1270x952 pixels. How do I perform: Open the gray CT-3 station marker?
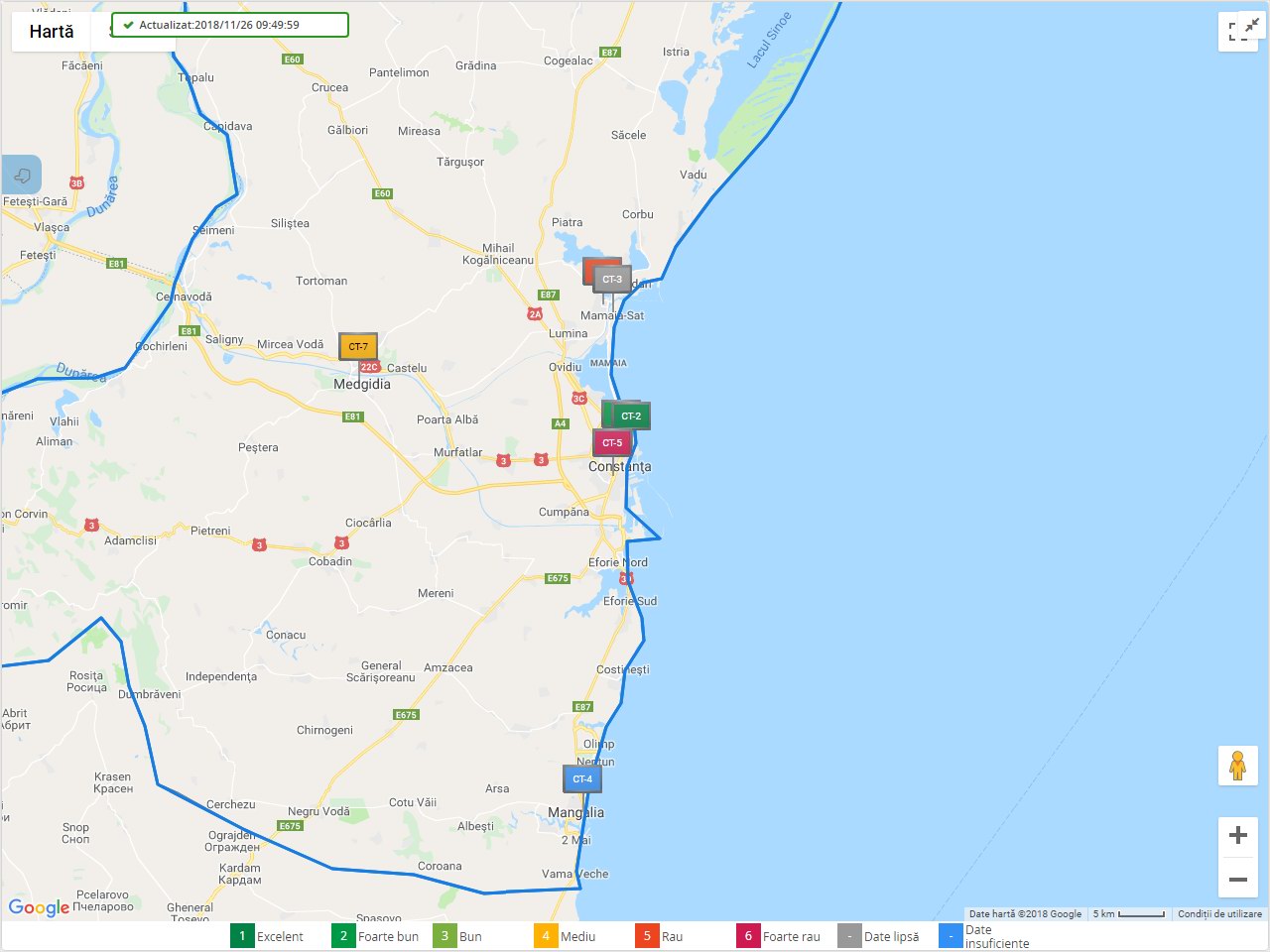click(x=612, y=280)
